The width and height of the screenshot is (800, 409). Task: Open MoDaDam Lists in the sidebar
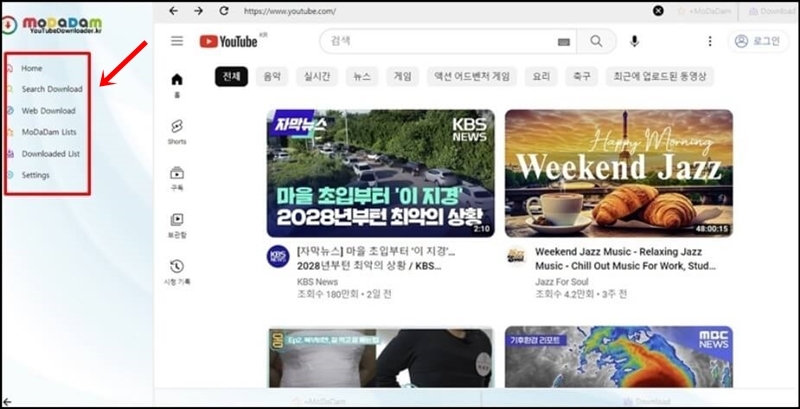point(48,132)
